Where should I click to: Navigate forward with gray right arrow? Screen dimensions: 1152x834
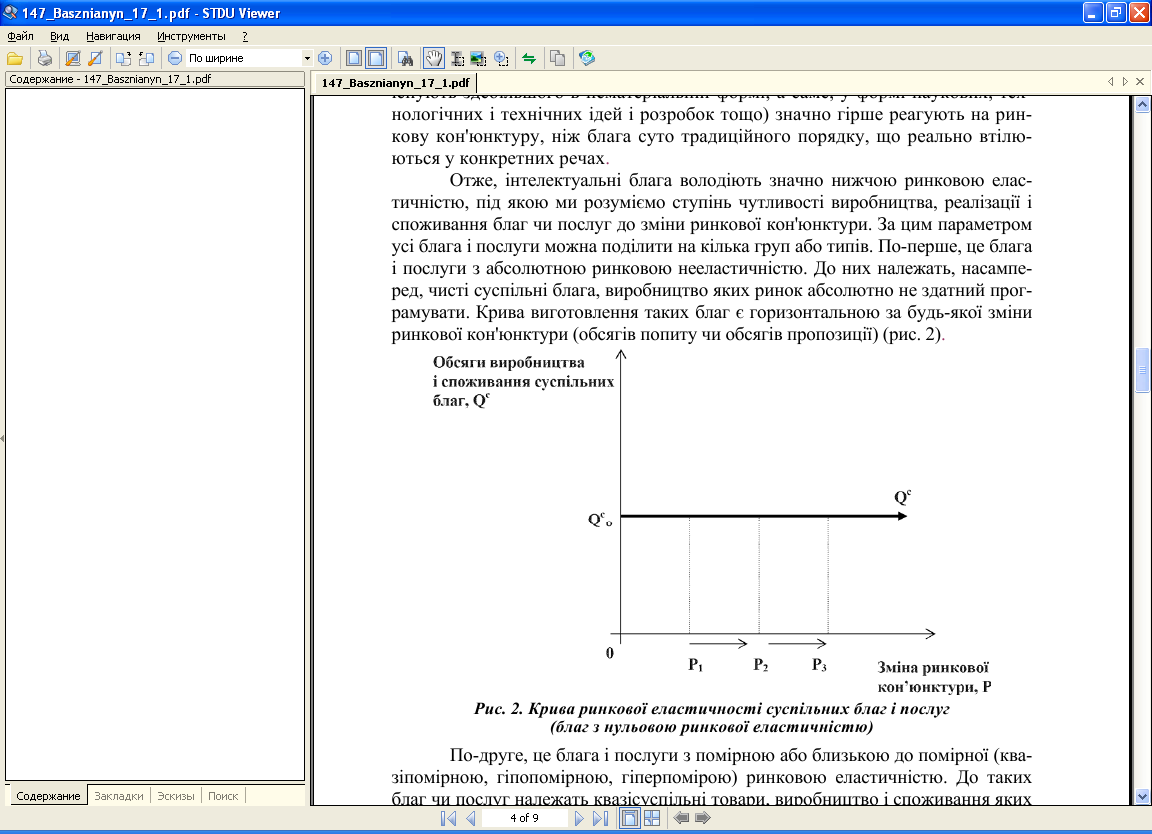pos(702,818)
